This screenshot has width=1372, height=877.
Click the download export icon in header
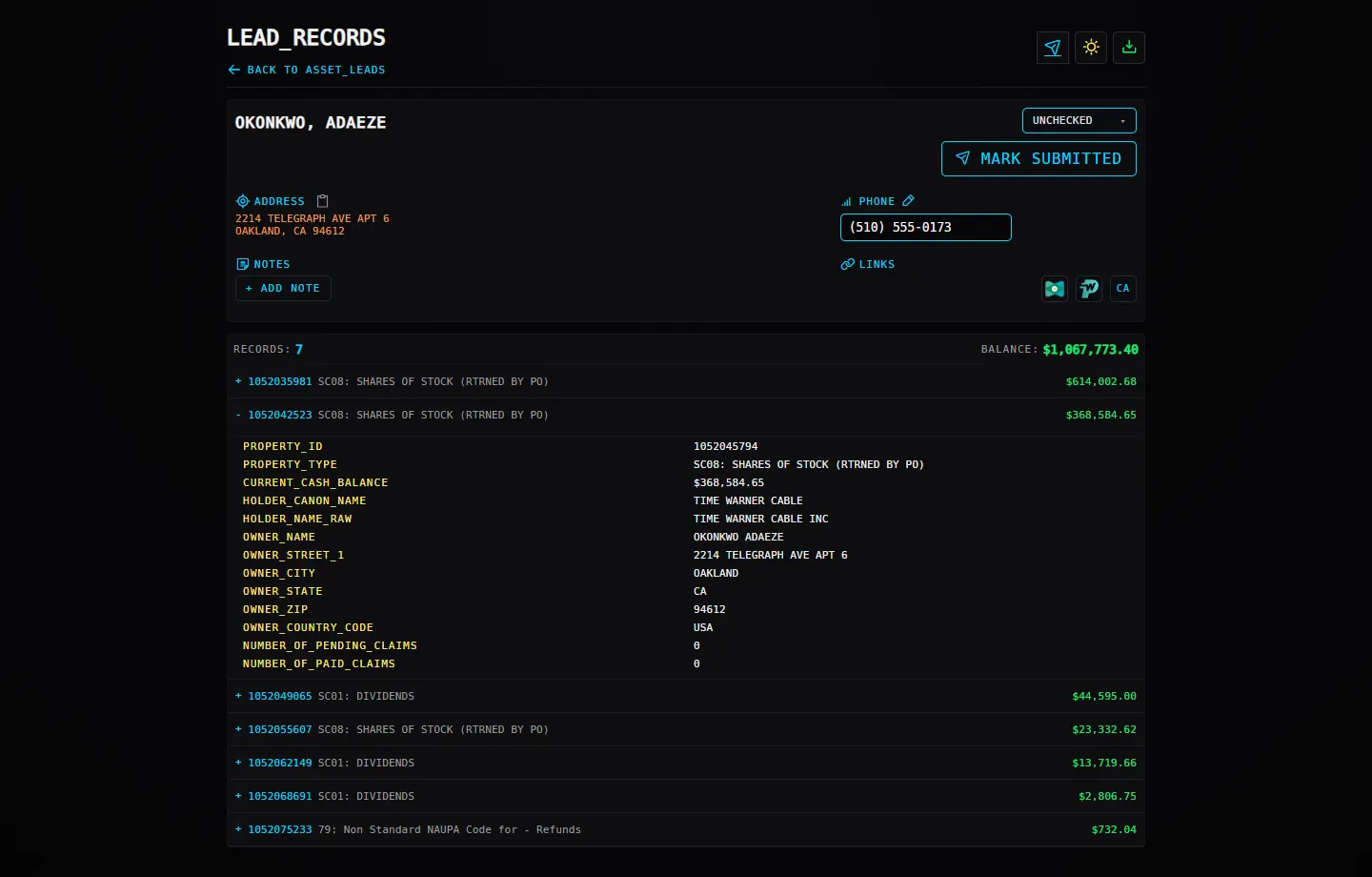[1129, 48]
